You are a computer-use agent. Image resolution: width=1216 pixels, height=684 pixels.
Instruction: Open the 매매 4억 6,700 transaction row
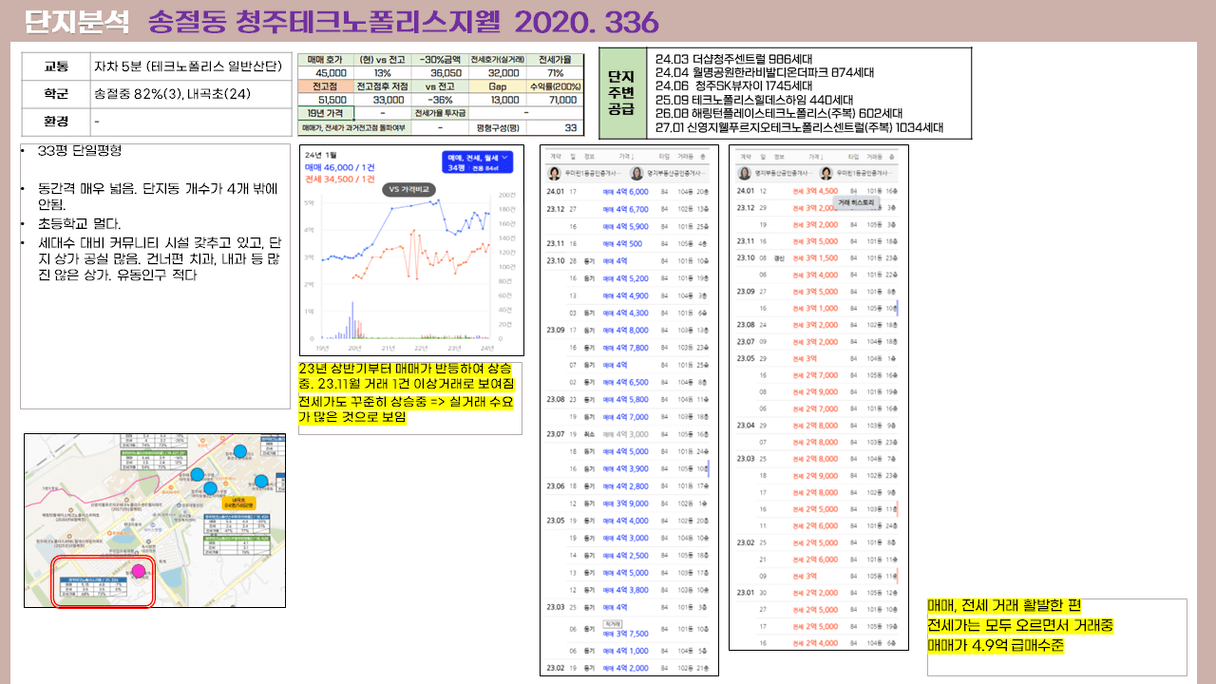pyautogui.click(x=627, y=209)
